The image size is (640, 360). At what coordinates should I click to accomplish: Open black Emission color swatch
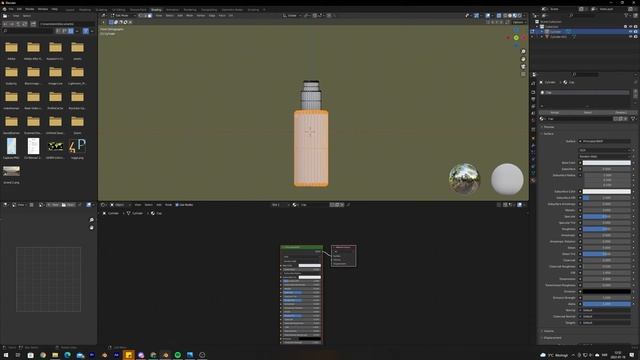[x=606, y=291]
